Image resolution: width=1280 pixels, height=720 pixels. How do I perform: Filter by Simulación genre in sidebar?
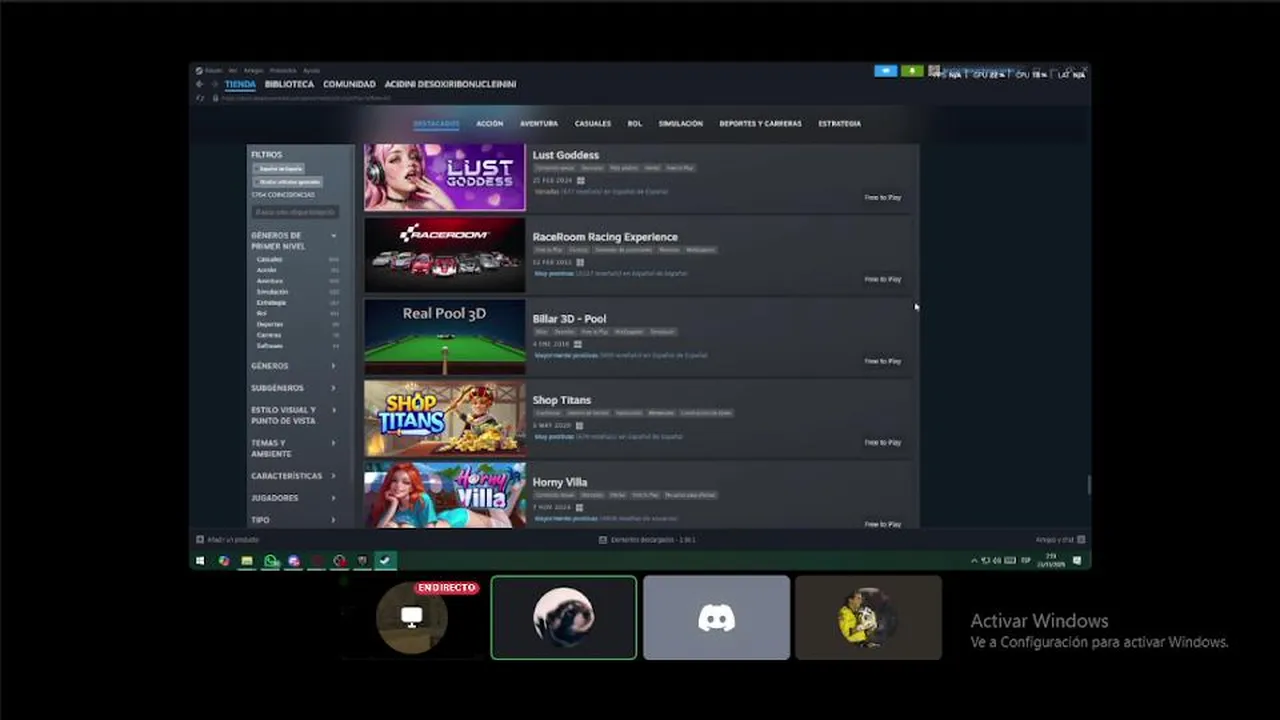[272, 292]
